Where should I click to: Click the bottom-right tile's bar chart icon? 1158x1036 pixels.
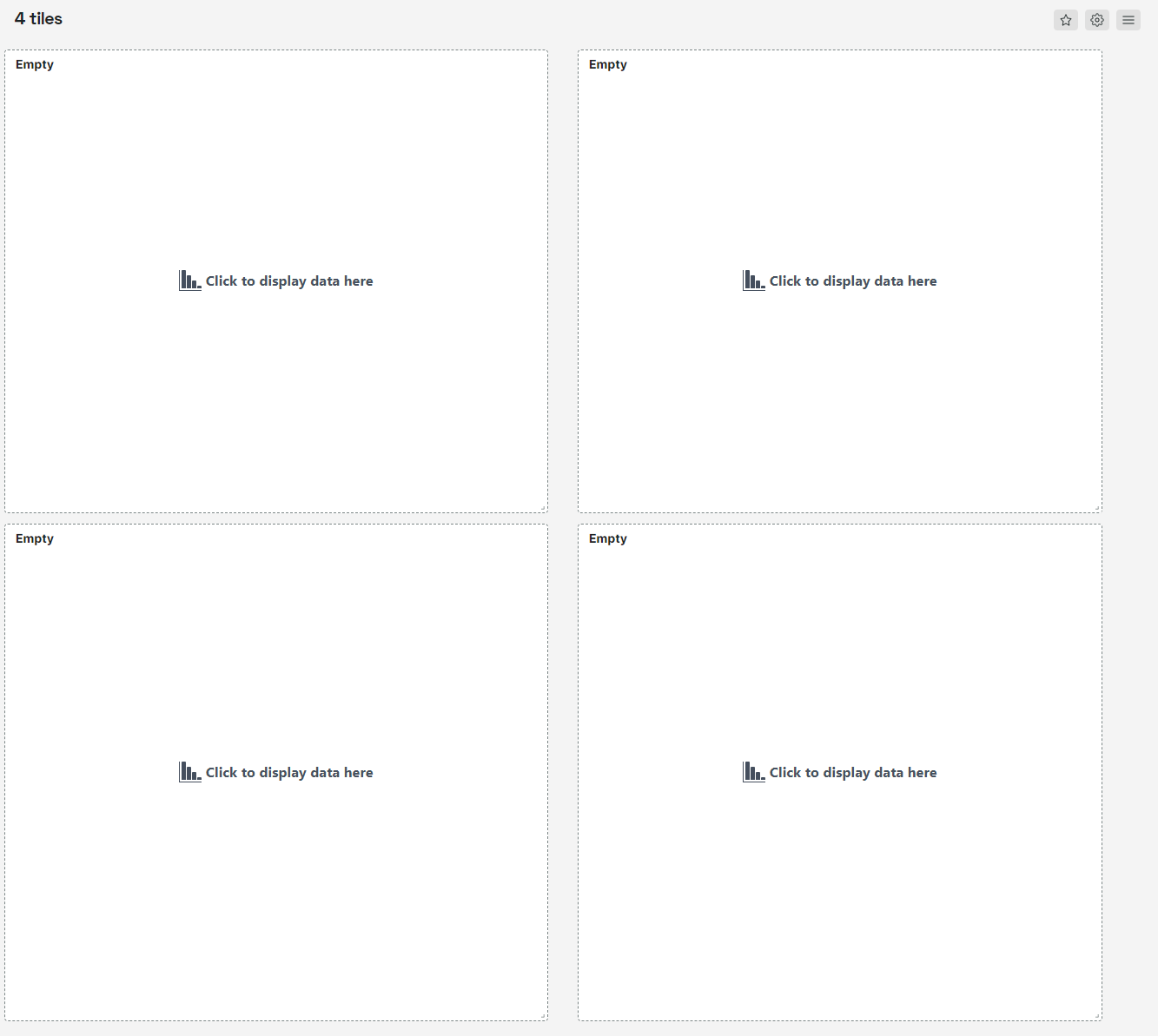[754, 772]
